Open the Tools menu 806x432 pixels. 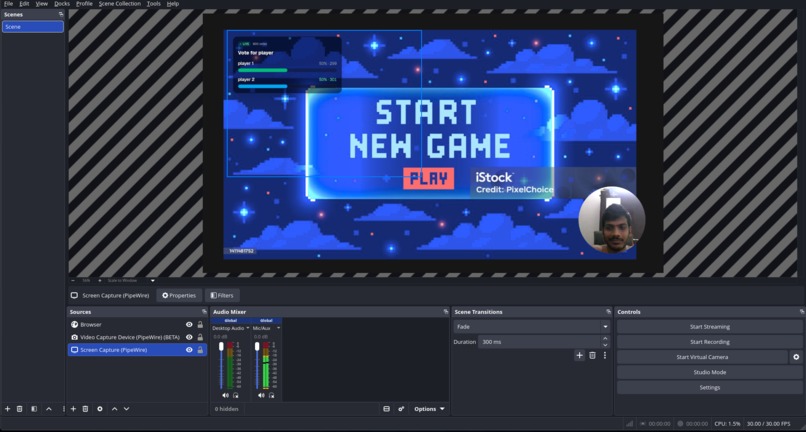tap(154, 4)
